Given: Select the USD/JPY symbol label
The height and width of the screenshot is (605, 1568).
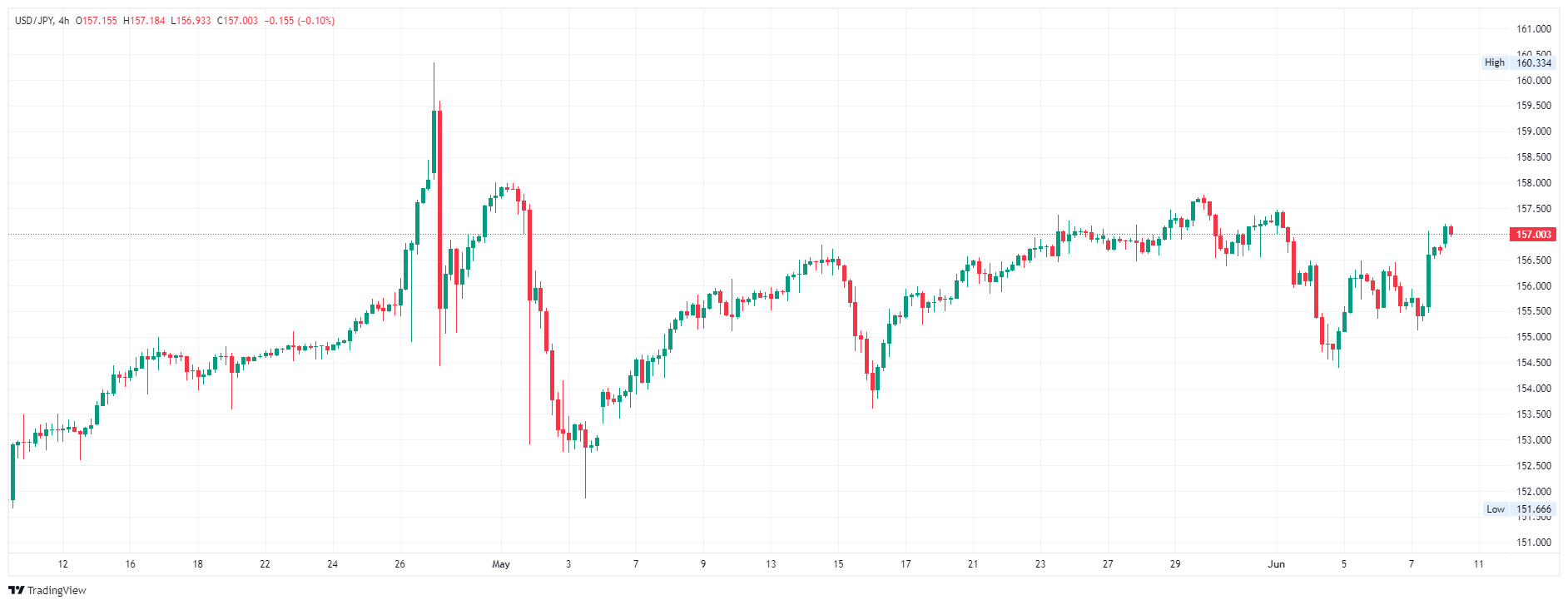Looking at the screenshot, I should 34,21.
